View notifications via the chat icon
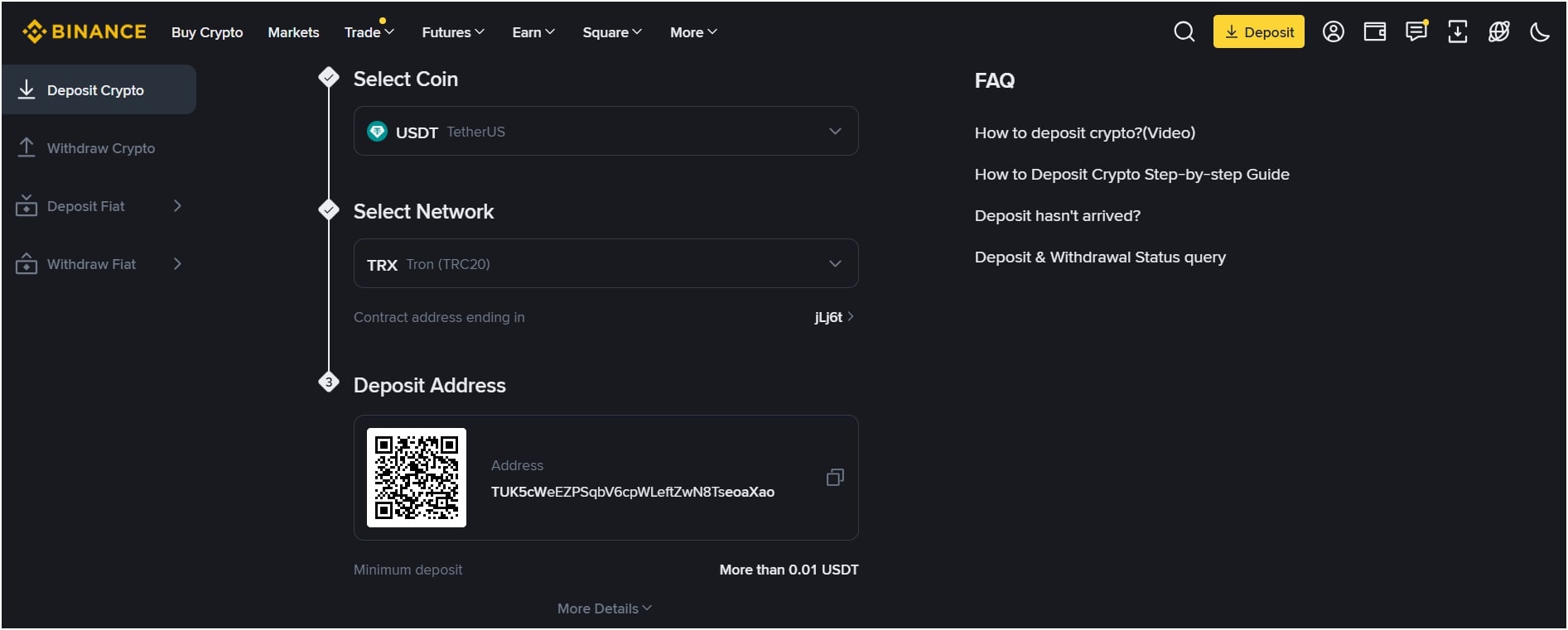This screenshot has height=630, width=1568. tap(1416, 31)
